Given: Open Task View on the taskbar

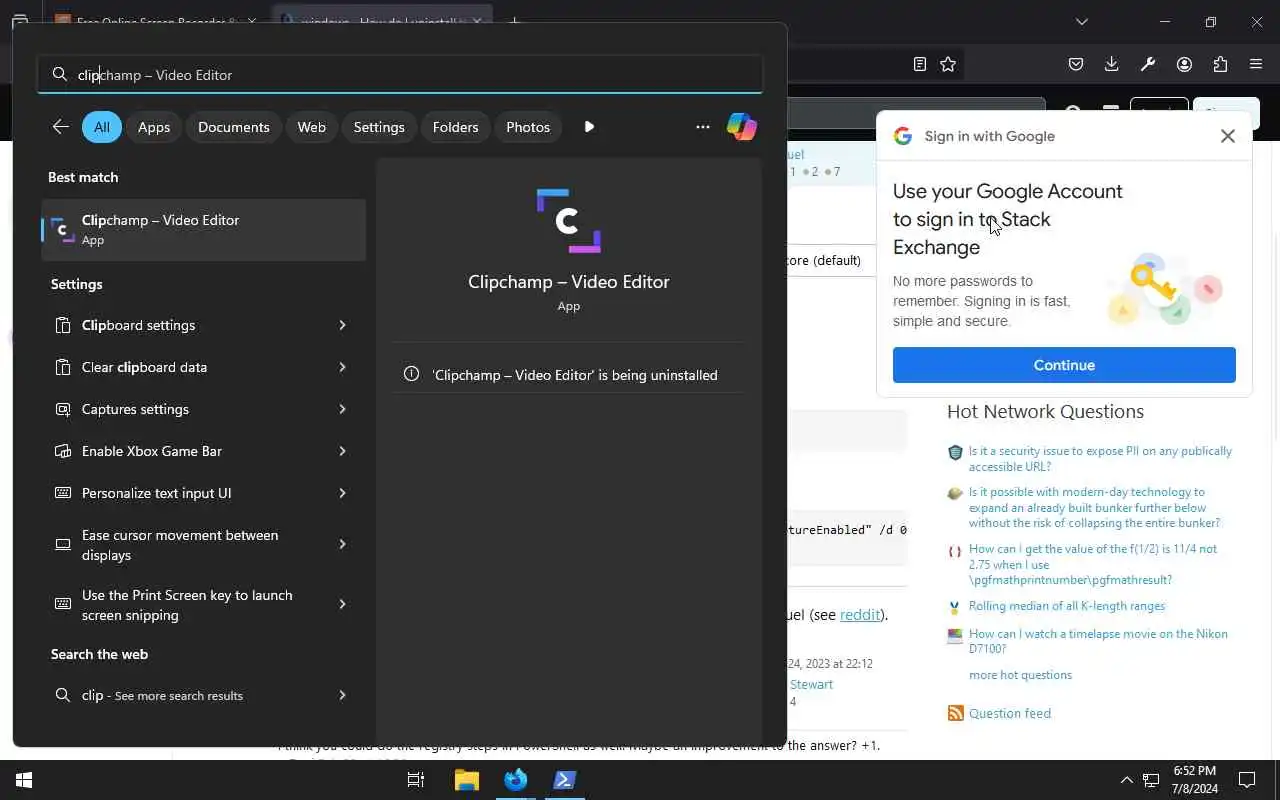Looking at the screenshot, I should pos(416,780).
